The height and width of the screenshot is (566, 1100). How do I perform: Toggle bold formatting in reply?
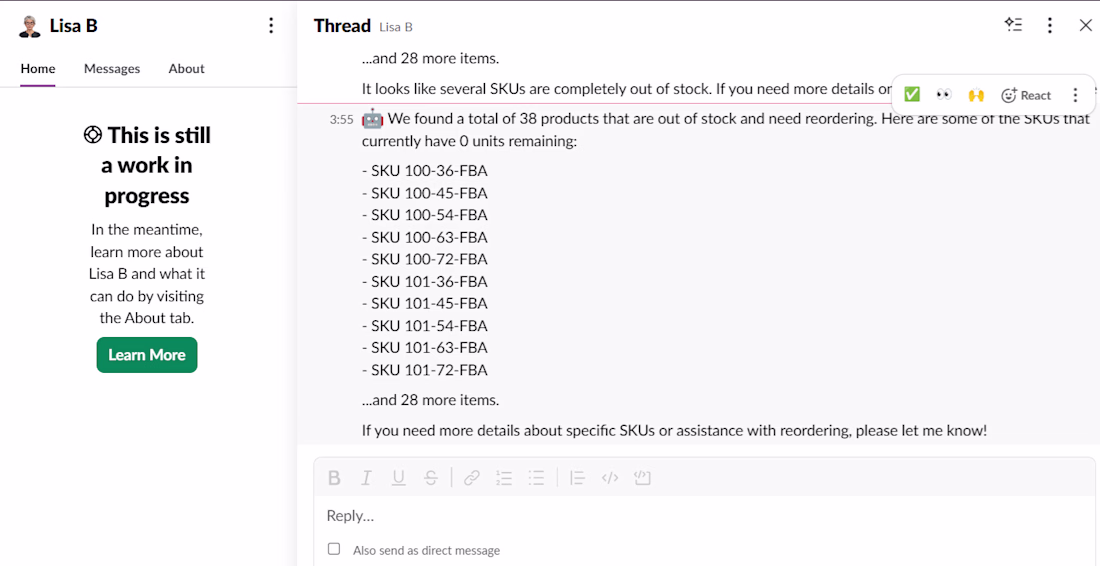[334, 478]
